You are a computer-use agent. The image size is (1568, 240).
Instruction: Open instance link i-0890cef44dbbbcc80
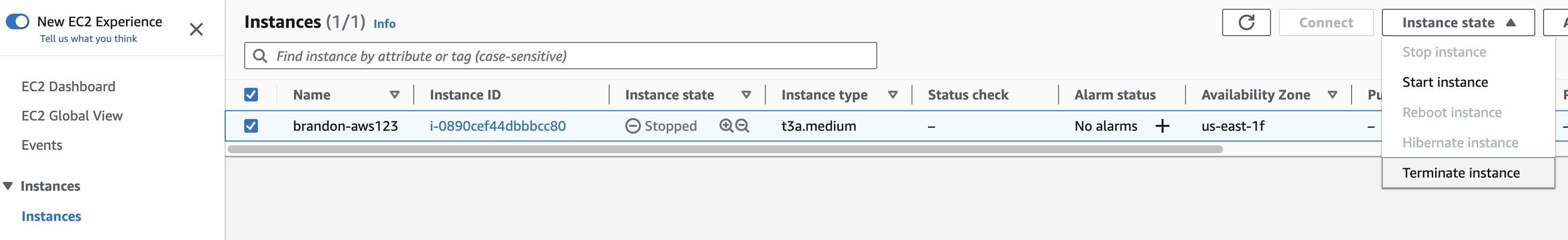tap(497, 126)
